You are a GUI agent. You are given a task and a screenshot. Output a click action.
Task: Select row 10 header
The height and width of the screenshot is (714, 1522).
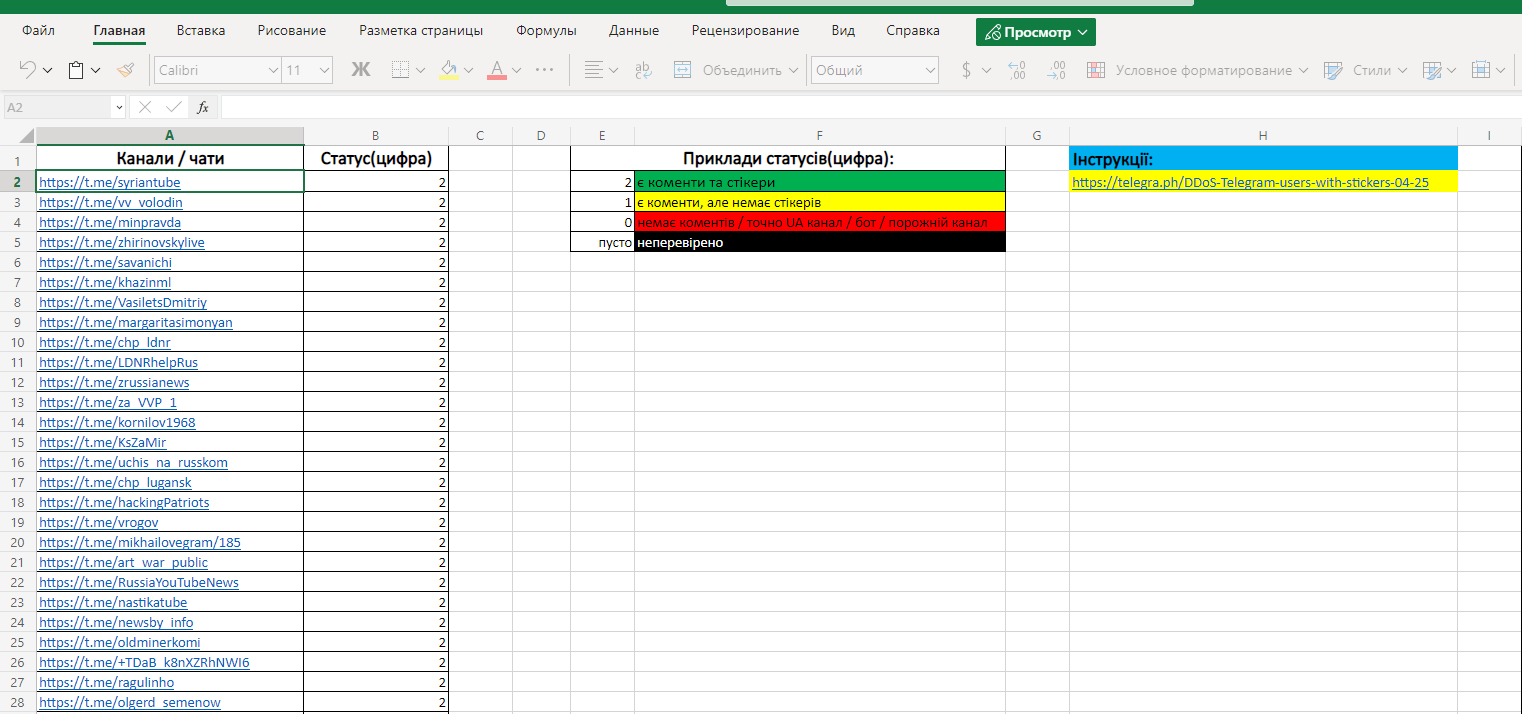tap(18, 342)
